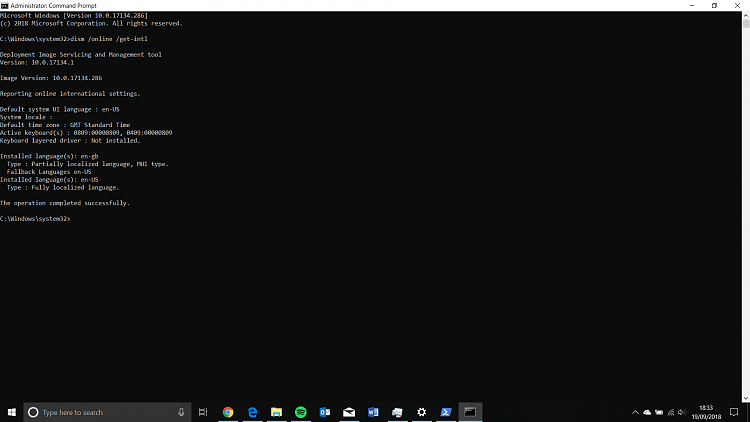The height and width of the screenshot is (422, 750).
Task: Click the Show desktop sliver at the taskbar's end
Action: pos(748,412)
